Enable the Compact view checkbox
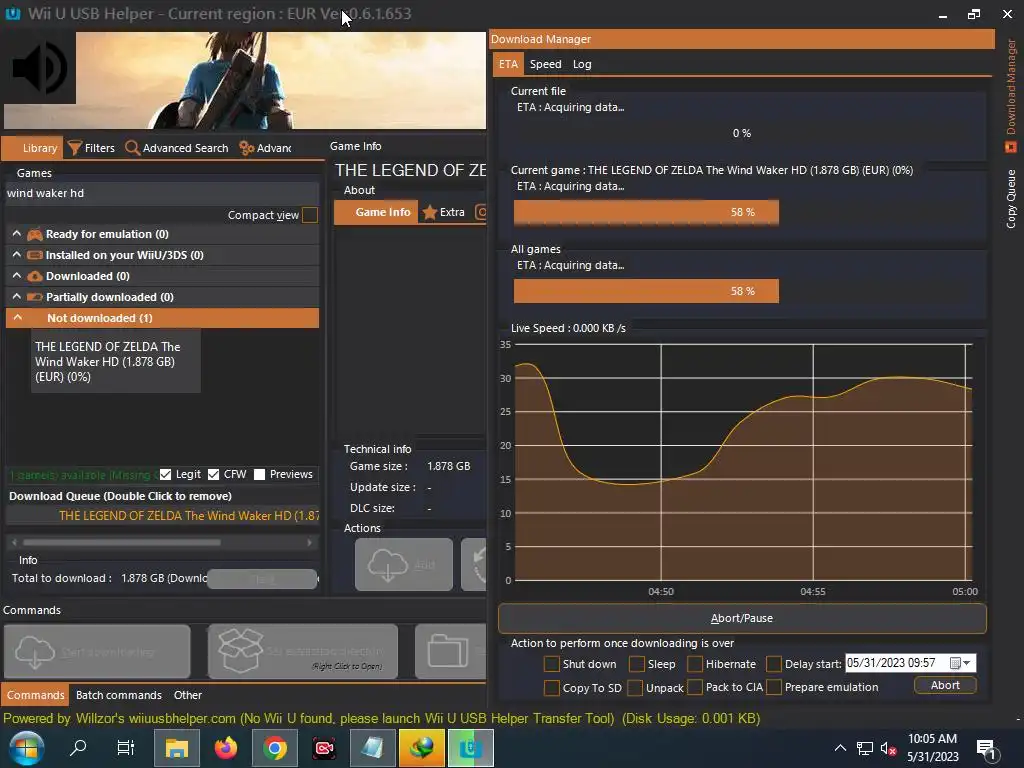The image size is (1024, 768). pyautogui.click(x=310, y=215)
